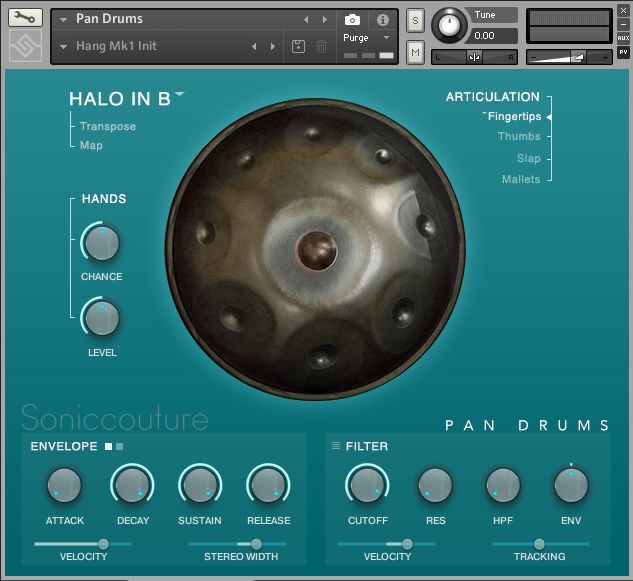Click the Tune knob

(449, 25)
